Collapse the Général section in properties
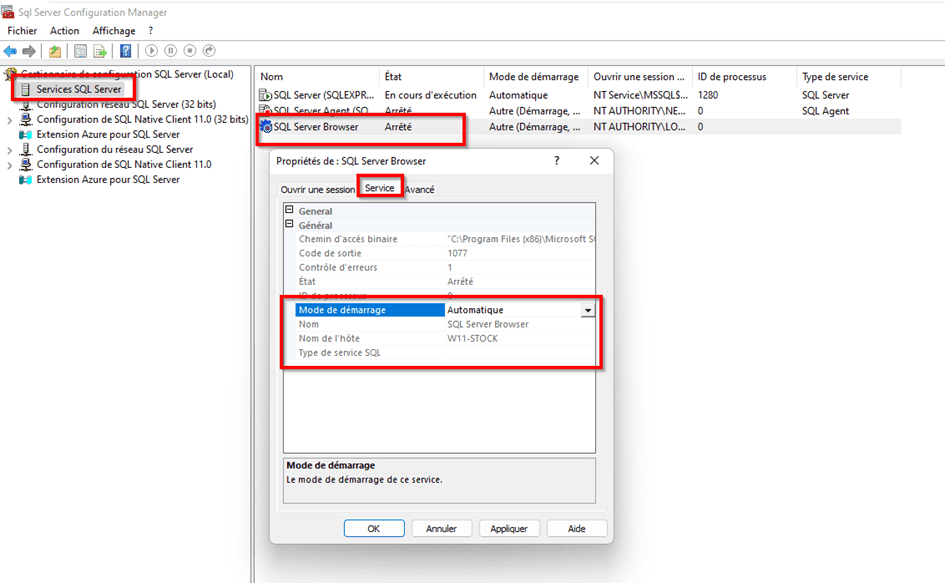 pos(289,224)
